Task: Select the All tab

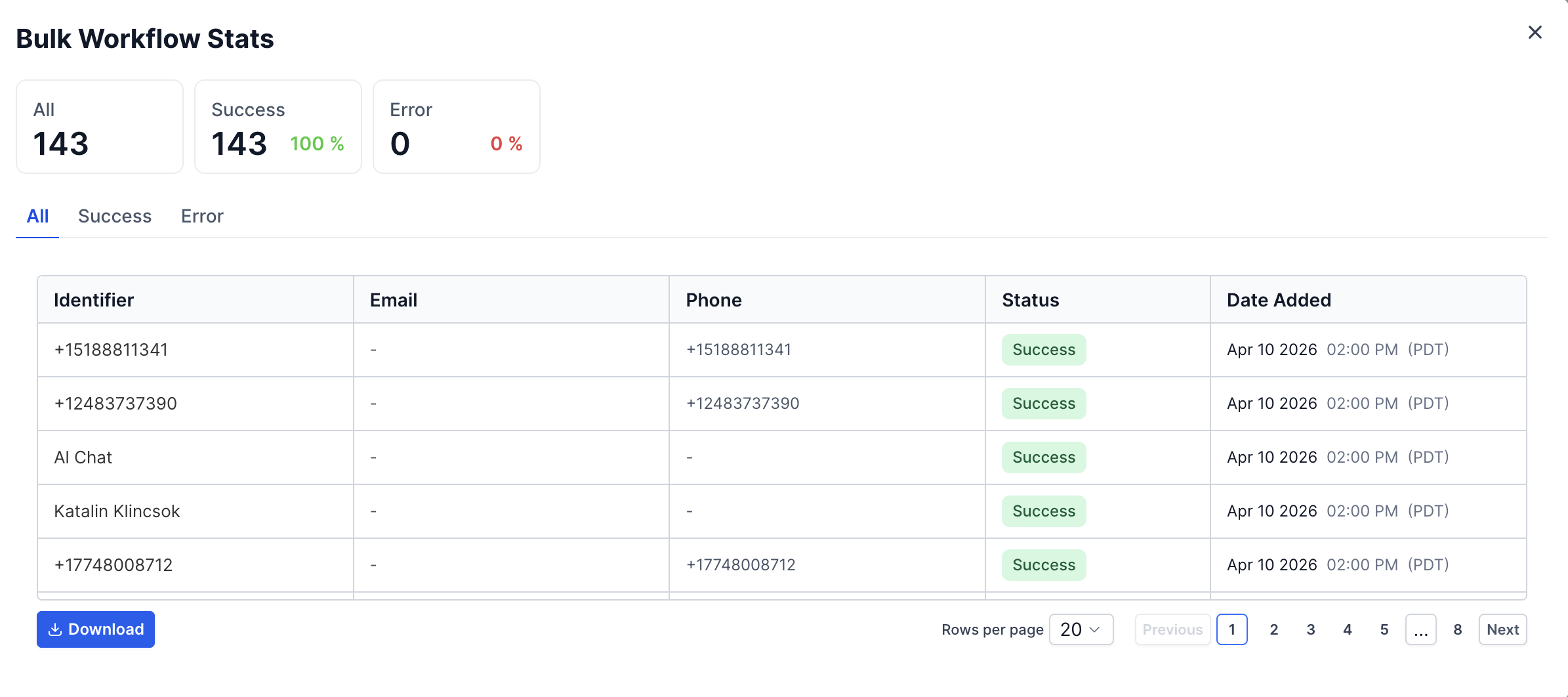Action: point(37,216)
